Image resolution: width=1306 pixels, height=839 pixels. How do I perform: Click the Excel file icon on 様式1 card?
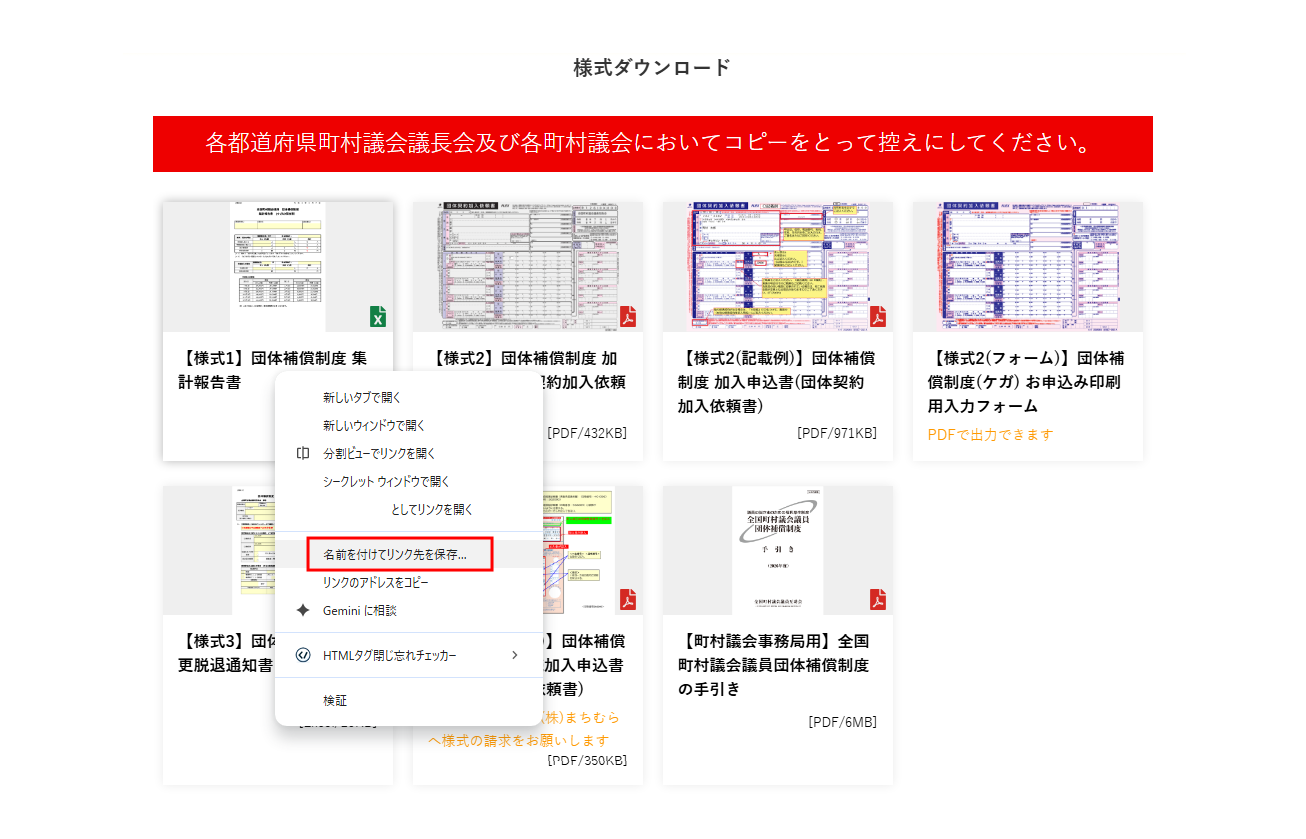(x=378, y=317)
